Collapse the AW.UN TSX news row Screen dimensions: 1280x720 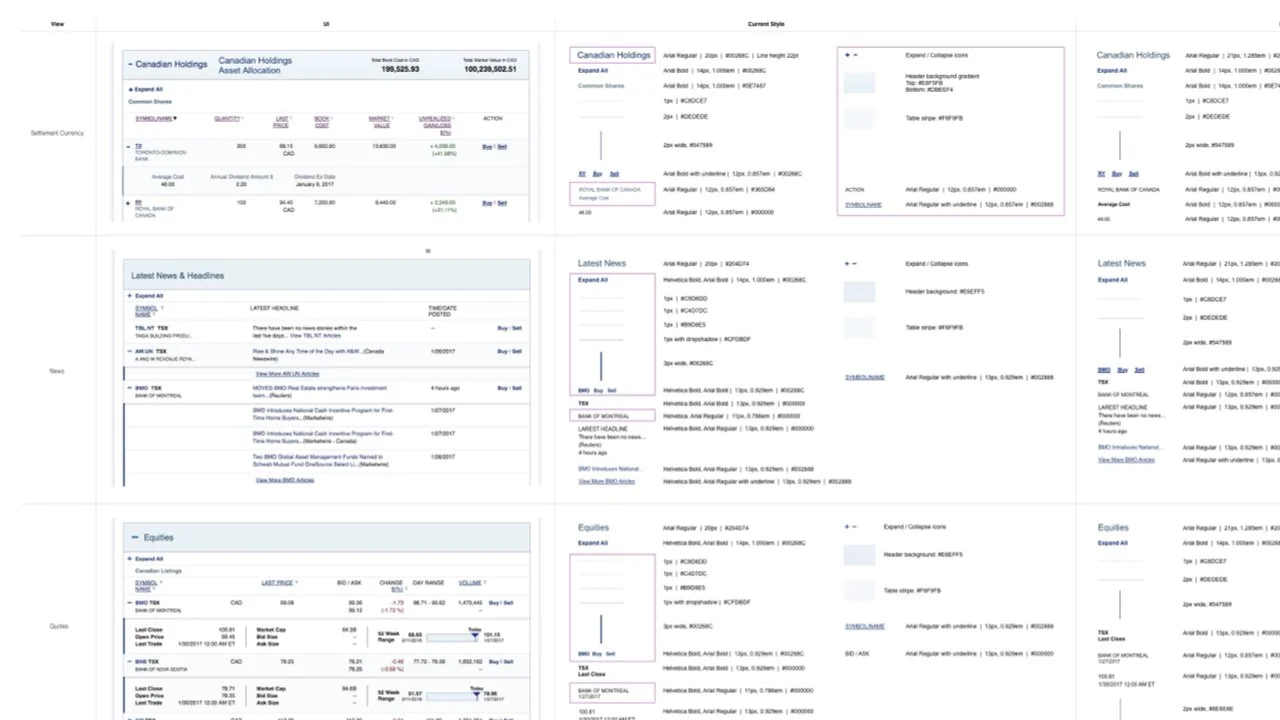[x=130, y=351]
